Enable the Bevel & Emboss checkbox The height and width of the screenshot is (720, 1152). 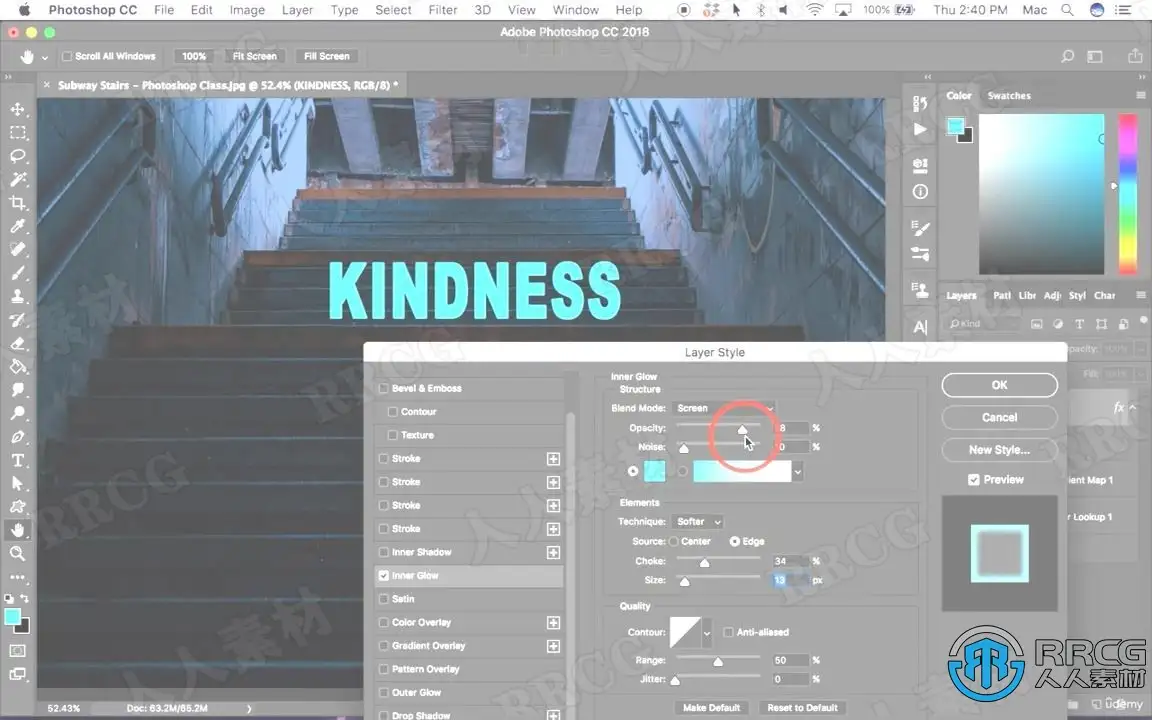pos(384,388)
